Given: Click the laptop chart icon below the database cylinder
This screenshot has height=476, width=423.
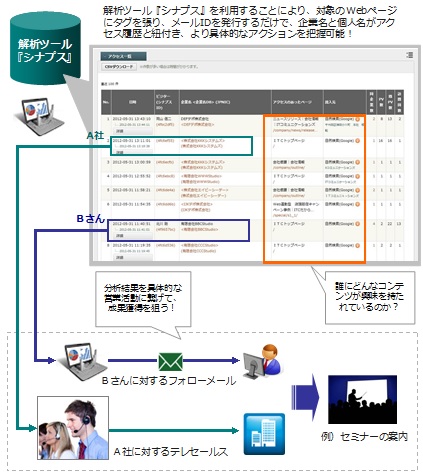Looking at the screenshot, I should coord(39,116).
